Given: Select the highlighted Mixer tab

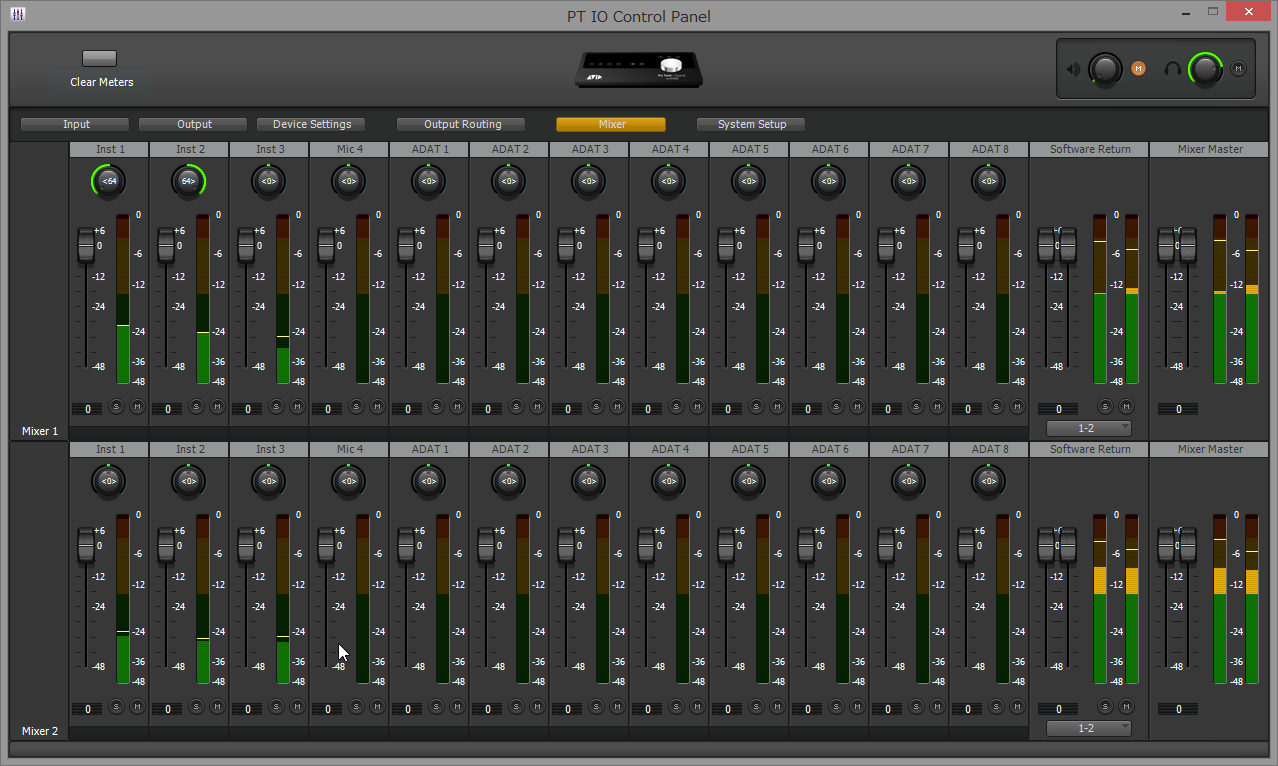Looking at the screenshot, I should [611, 124].
